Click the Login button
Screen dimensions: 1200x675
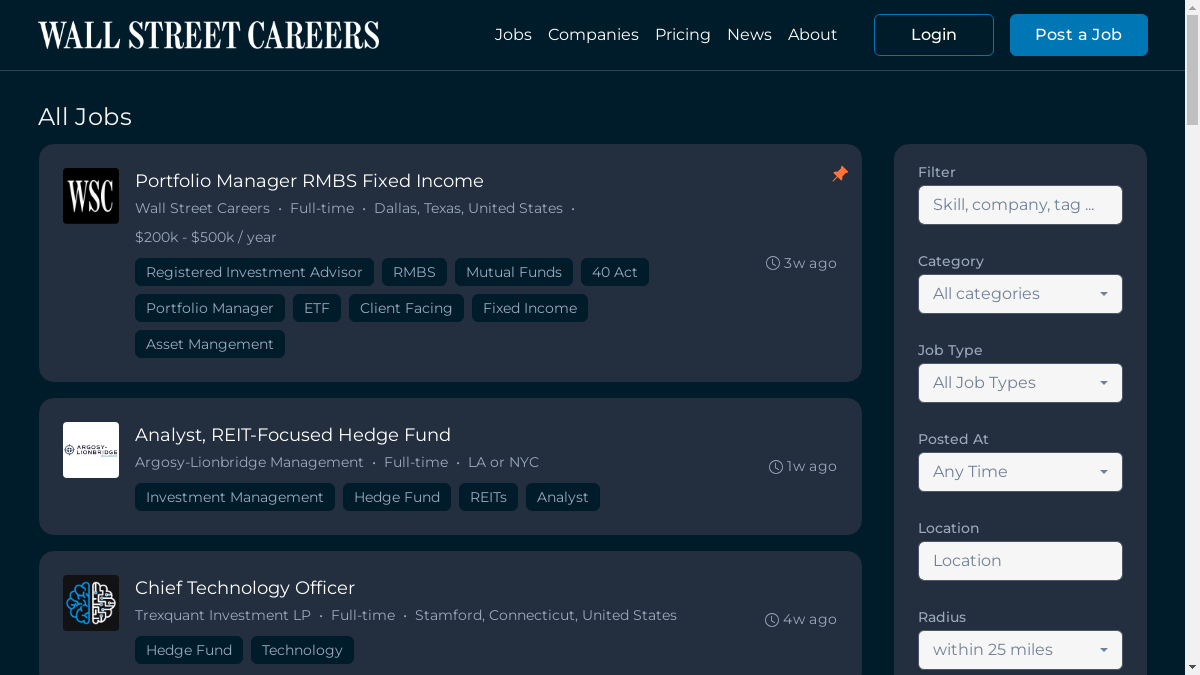pyautogui.click(x=933, y=35)
